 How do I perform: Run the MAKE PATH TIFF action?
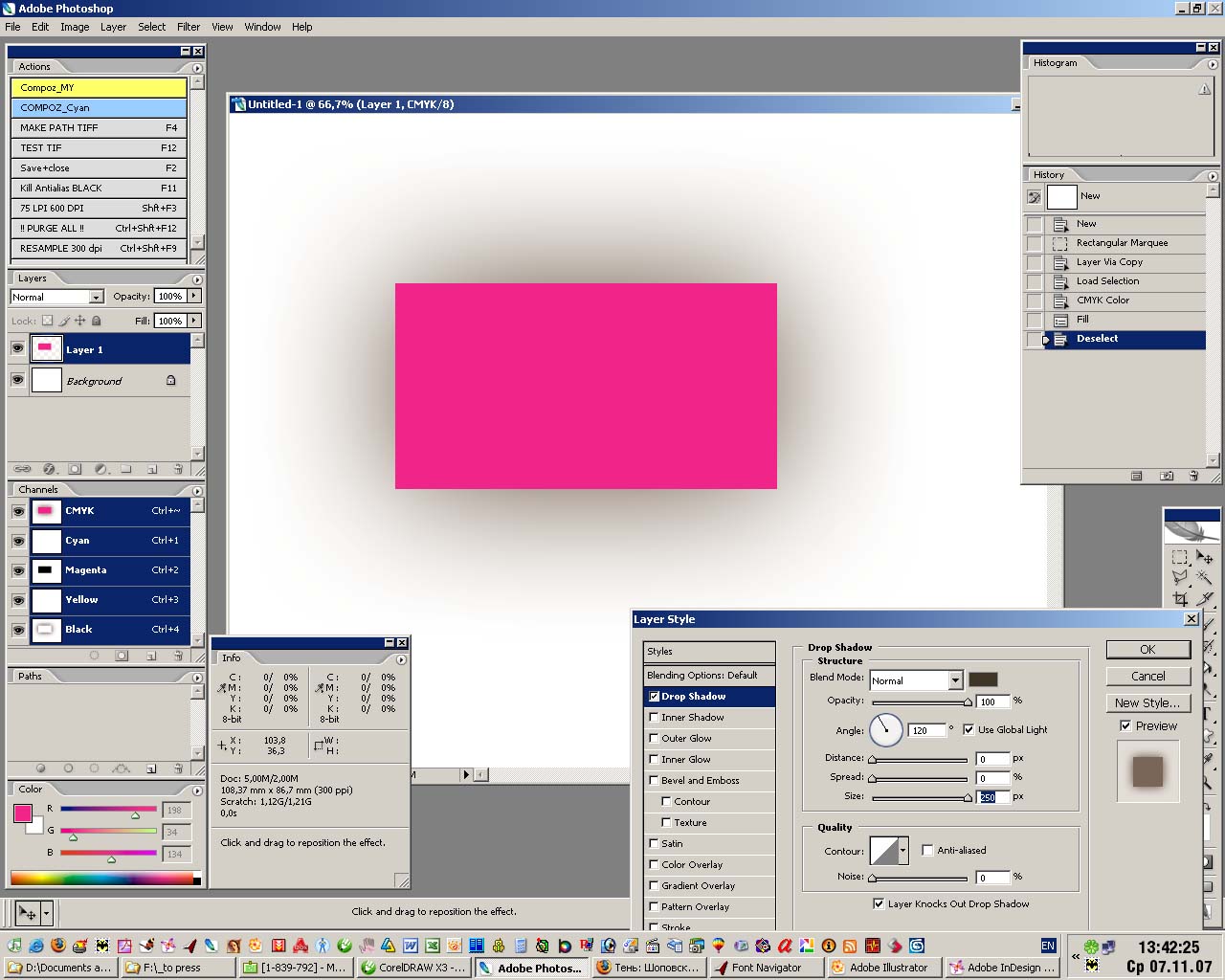coord(99,127)
